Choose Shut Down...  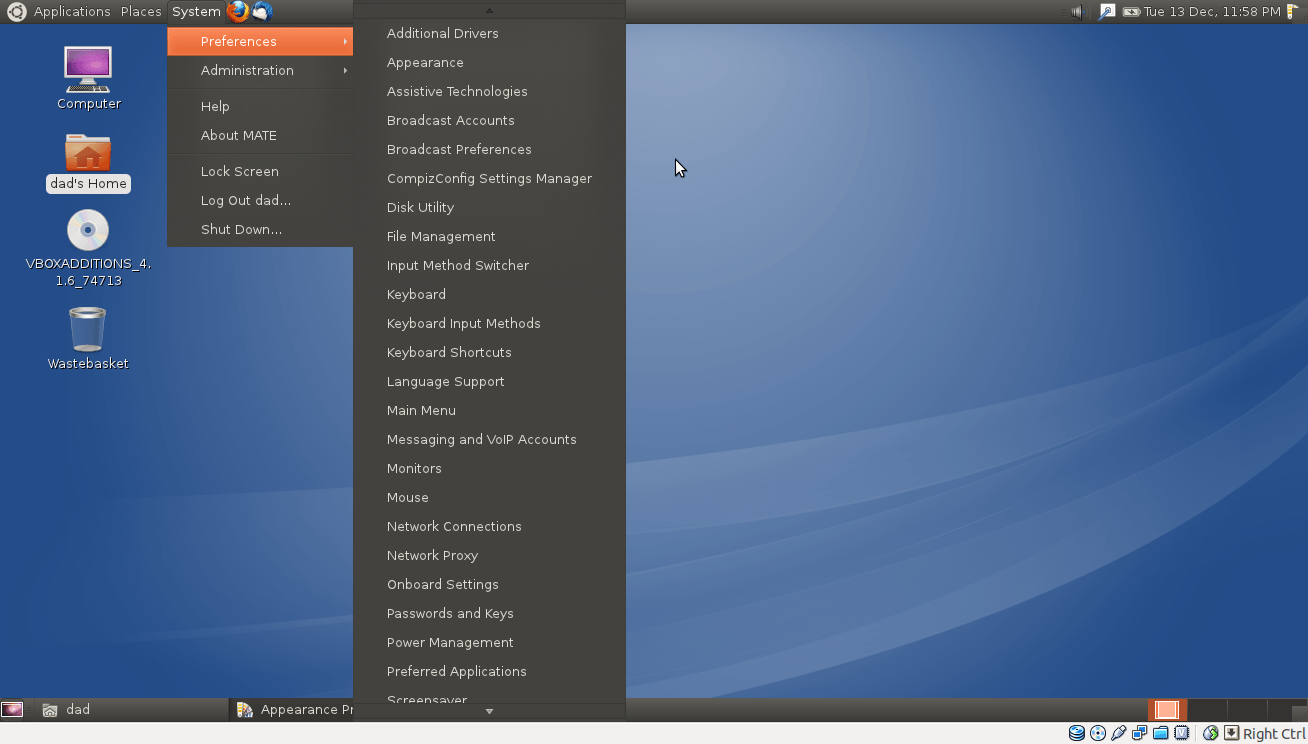pos(260,229)
